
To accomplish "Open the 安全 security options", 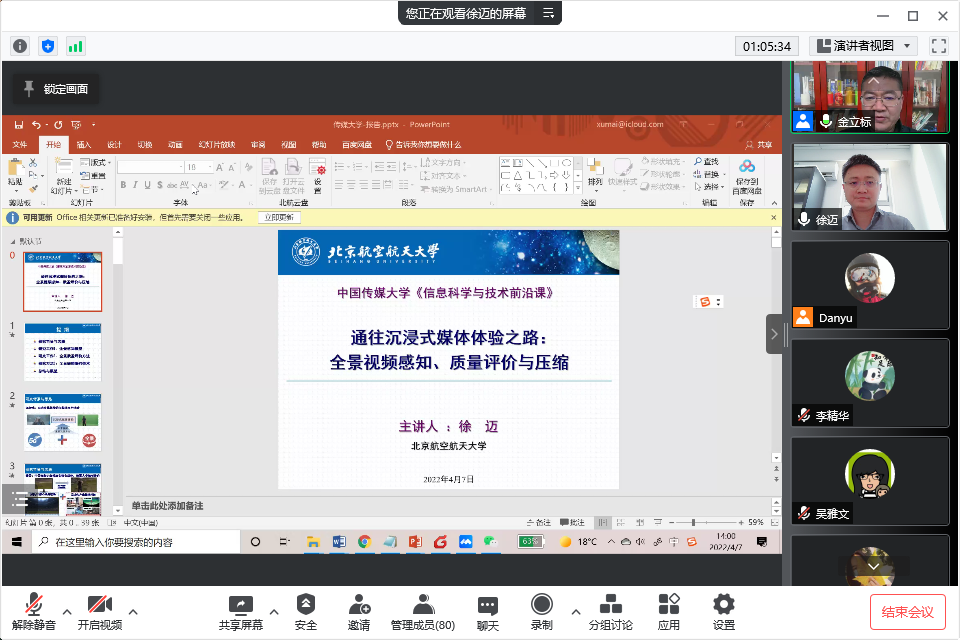I will coord(305,608).
